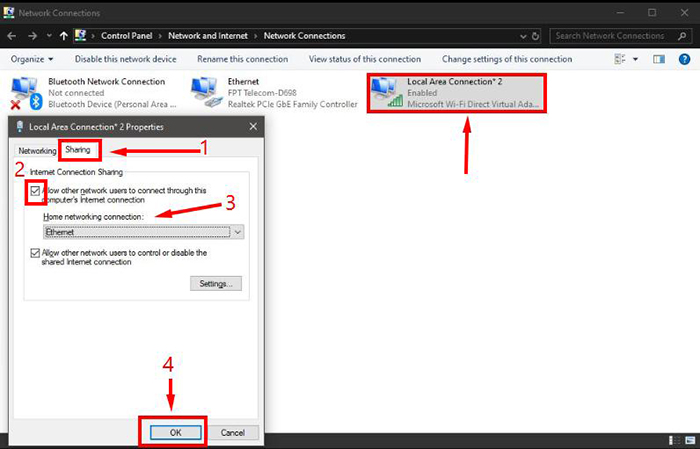Click Cancel in the Properties dialog
700x449 pixels.
[x=232, y=432]
